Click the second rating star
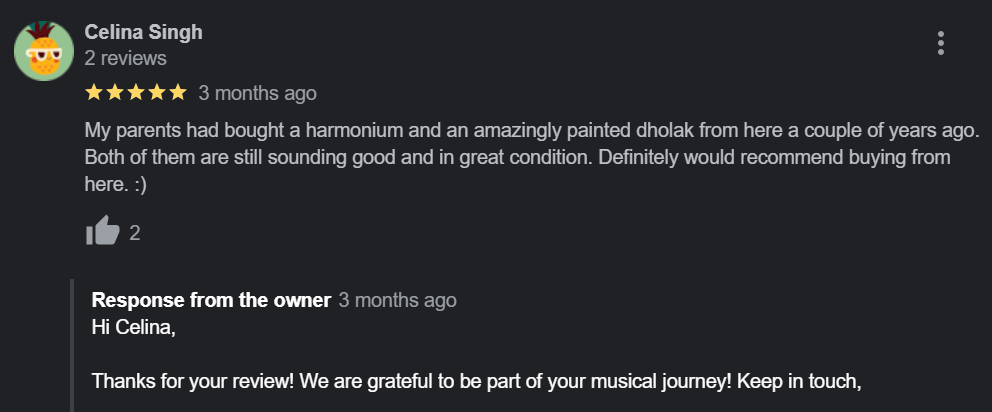This screenshot has width=992, height=412. [115, 93]
